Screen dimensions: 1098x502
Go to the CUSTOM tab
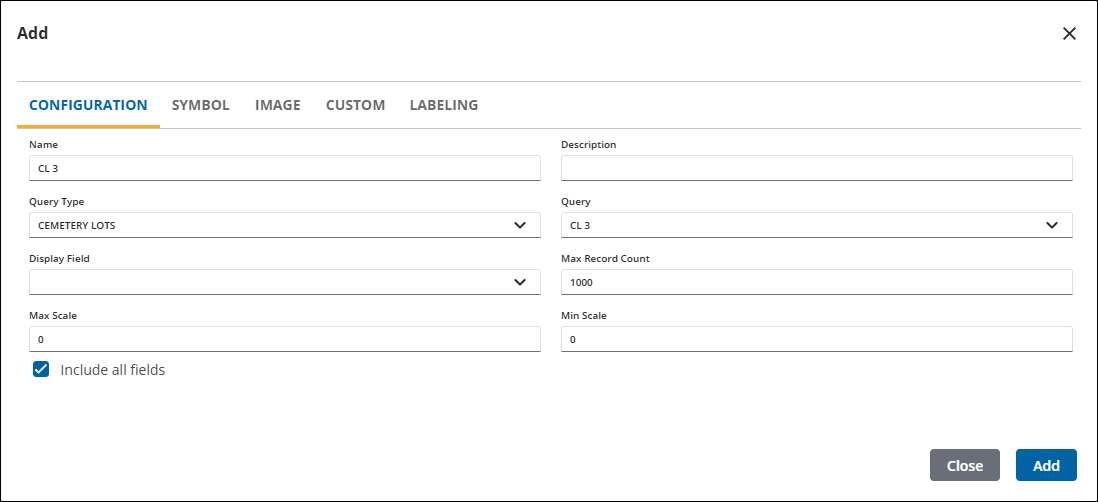(x=355, y=105)
